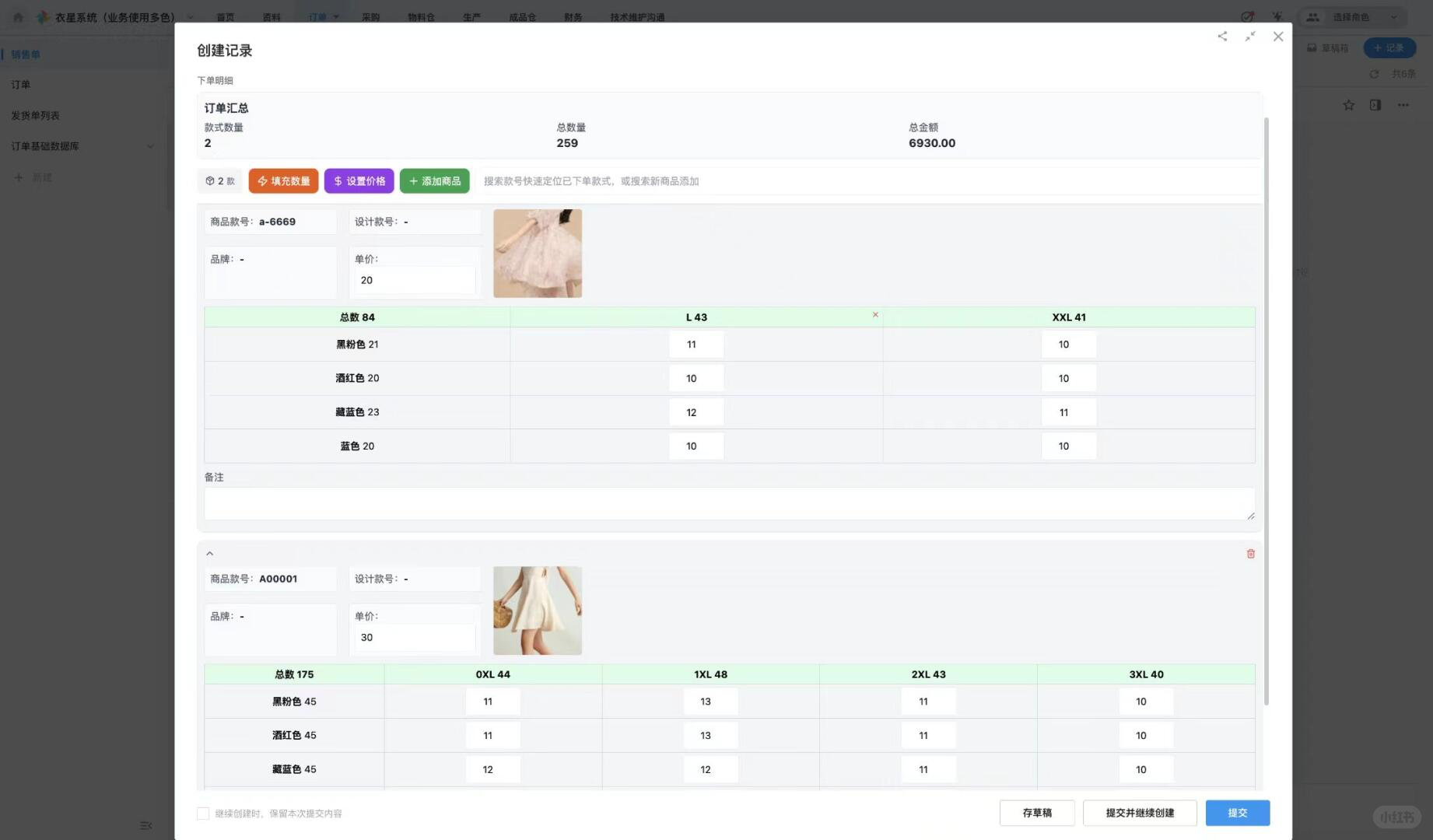Viewport: 1433px width, 840px height.
Task: Remove the L 43 size column
Action: 875,315
